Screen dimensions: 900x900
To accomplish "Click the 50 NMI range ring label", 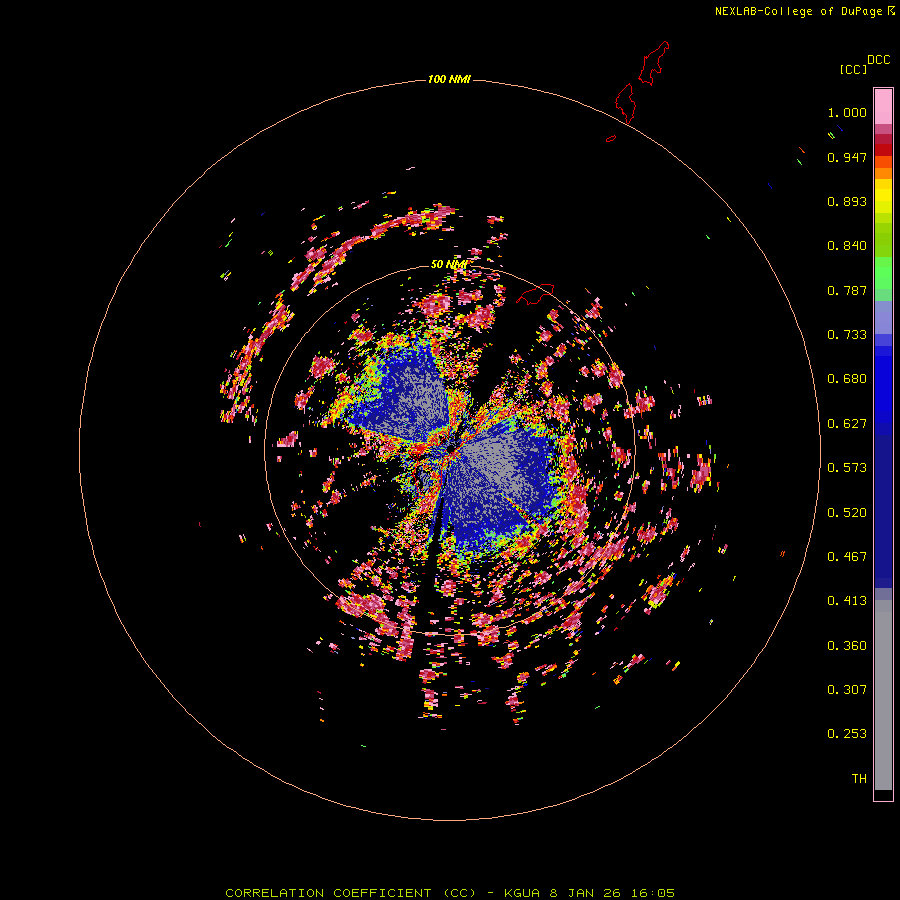I will 449,264.
